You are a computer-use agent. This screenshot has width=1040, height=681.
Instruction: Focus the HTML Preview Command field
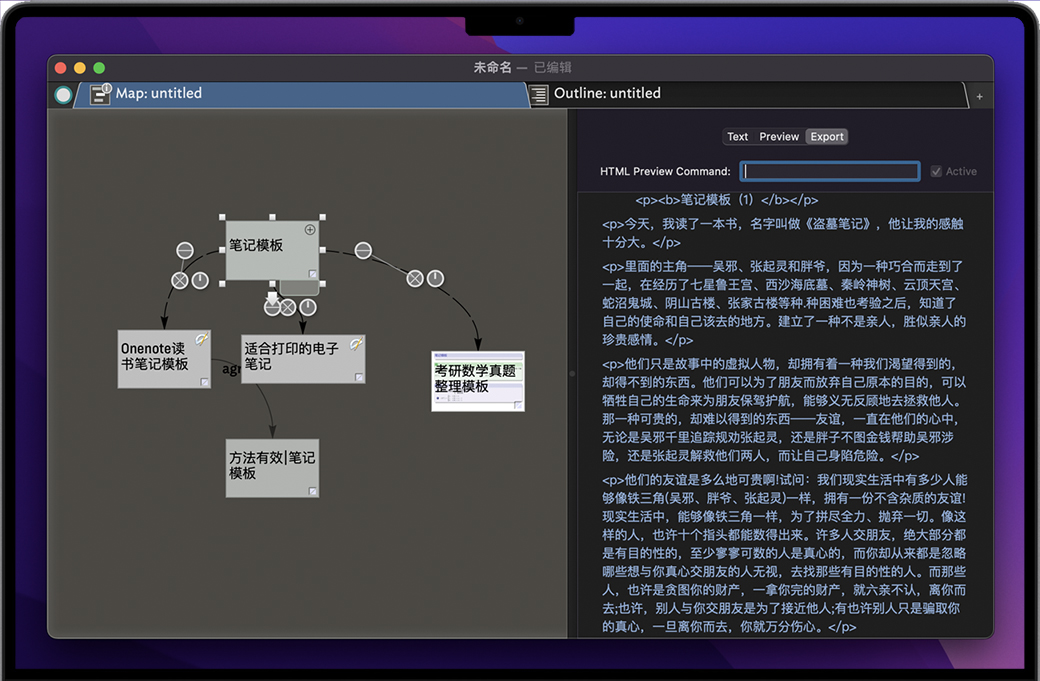[x=829, y=172]
